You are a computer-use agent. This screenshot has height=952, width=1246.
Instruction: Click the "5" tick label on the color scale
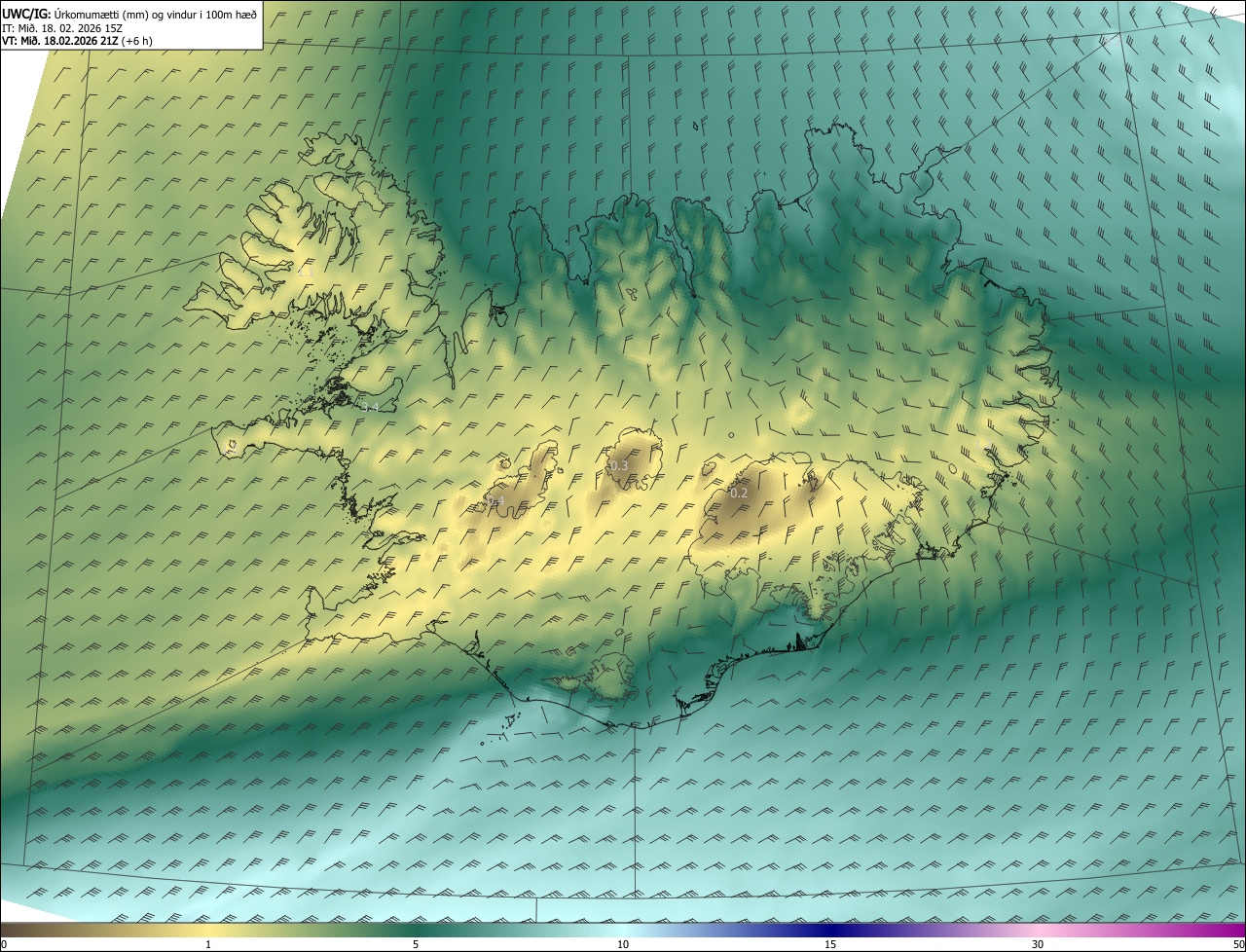point(416,944)
